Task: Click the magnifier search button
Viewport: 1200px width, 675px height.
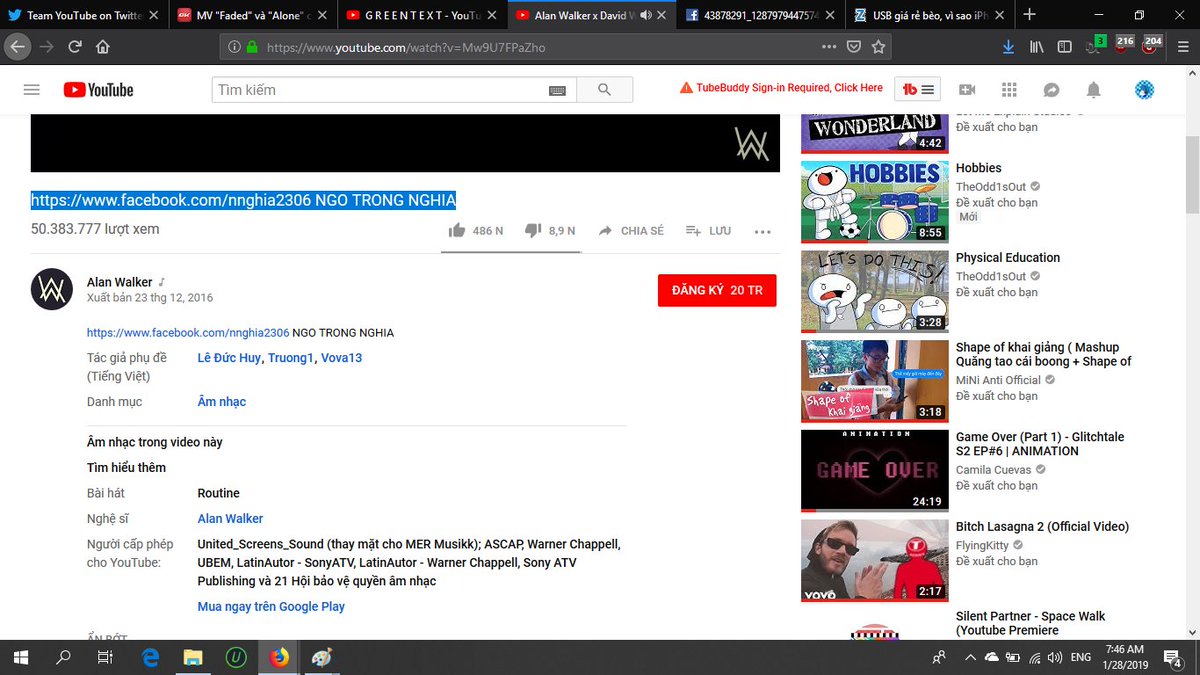Action: coord(604,90)
